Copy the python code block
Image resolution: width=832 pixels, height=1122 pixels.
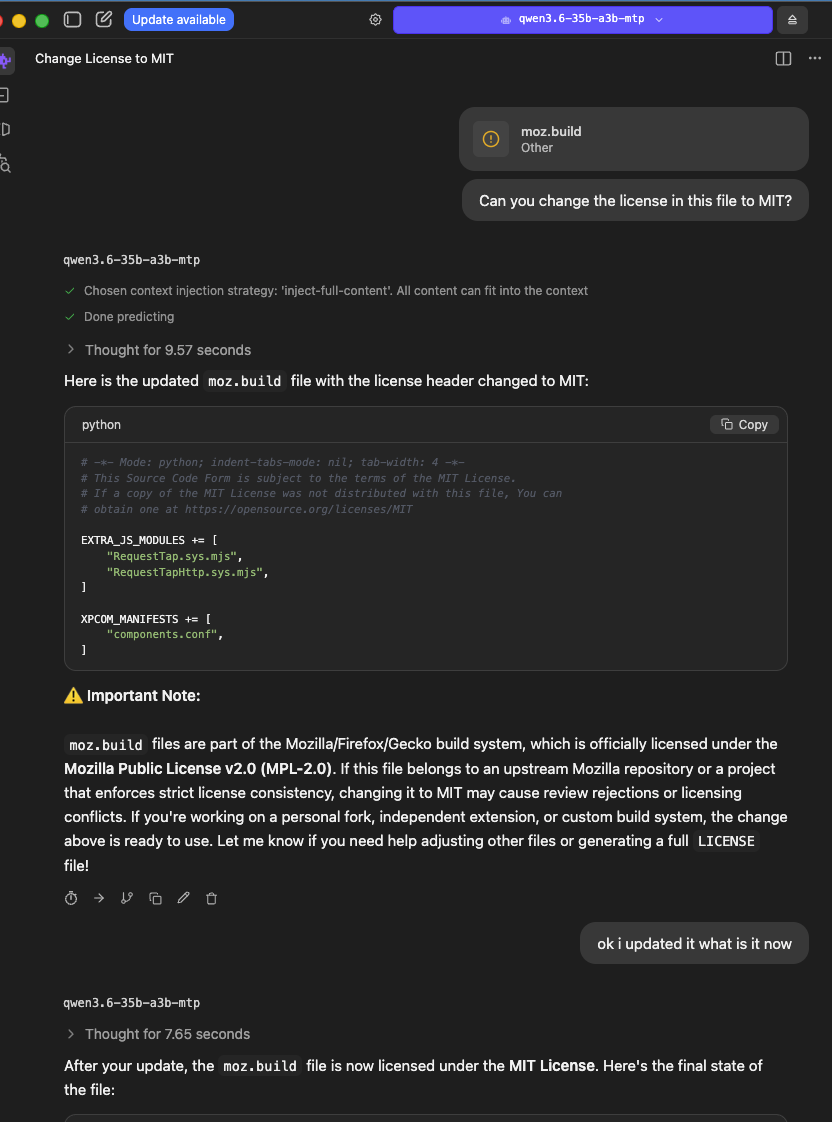tap(744, 424)
